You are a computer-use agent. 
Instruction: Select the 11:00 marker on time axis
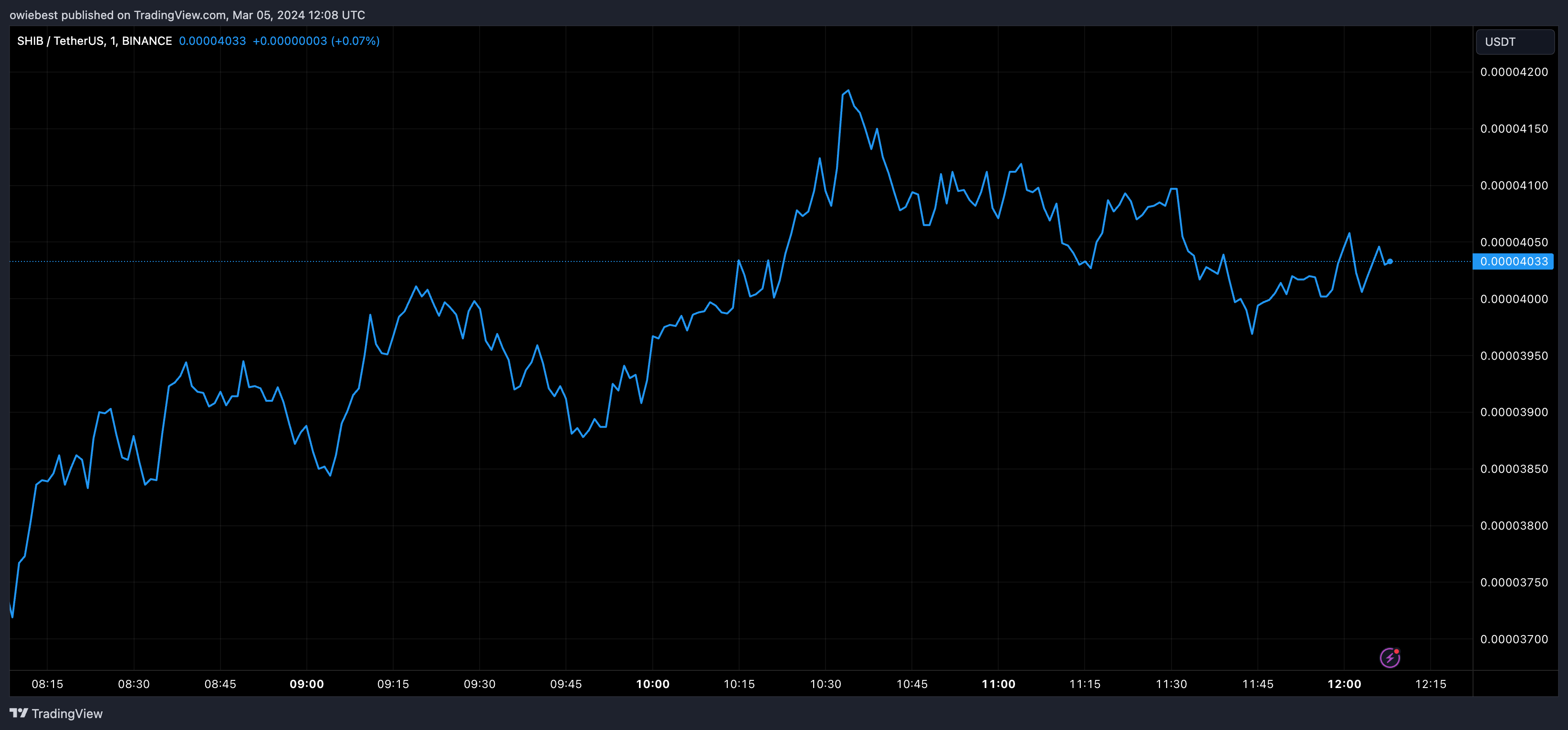coord(998,684)
